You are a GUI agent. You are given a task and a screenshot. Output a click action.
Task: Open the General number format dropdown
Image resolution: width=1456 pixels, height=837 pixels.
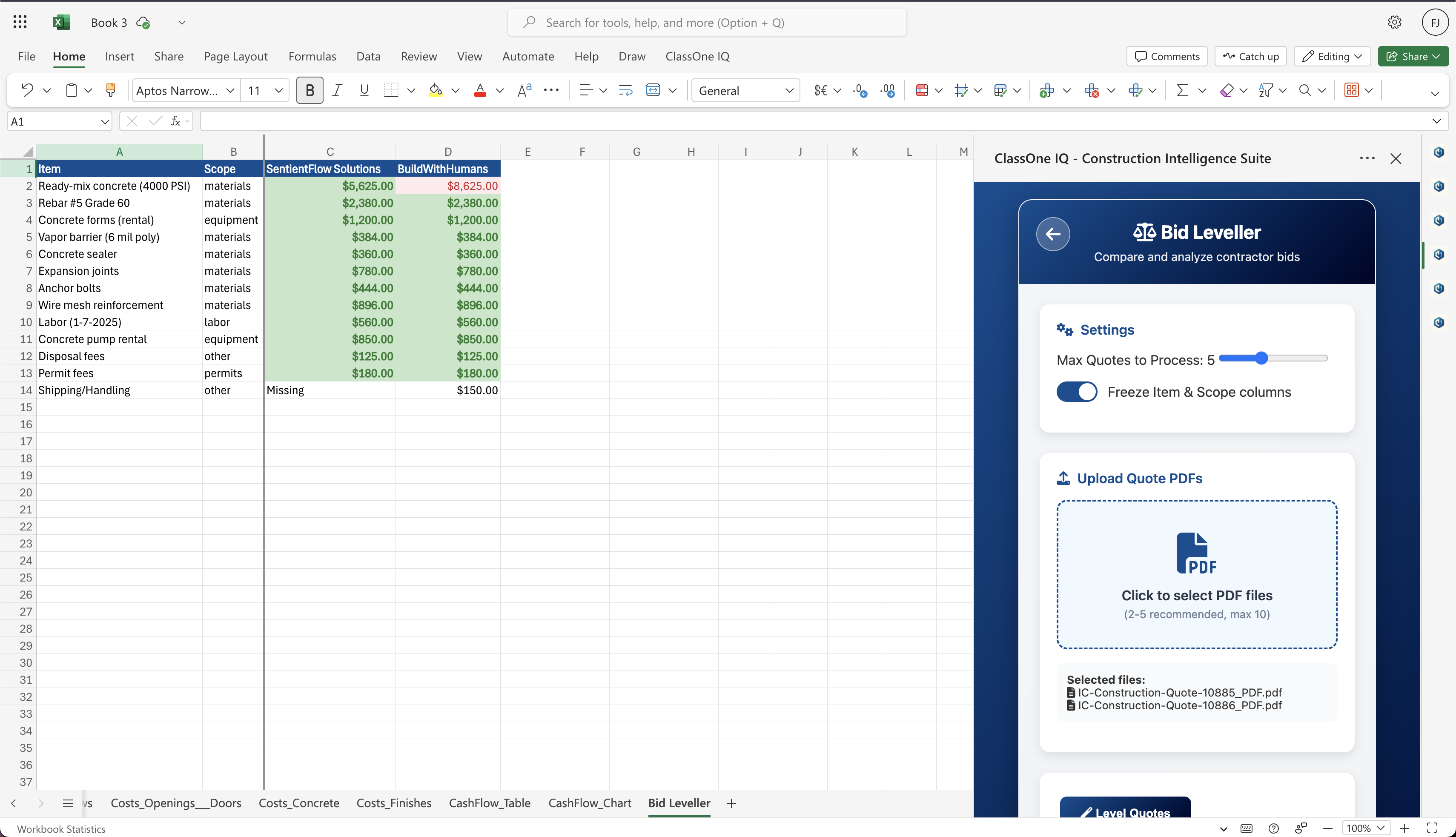coord(788,91)
